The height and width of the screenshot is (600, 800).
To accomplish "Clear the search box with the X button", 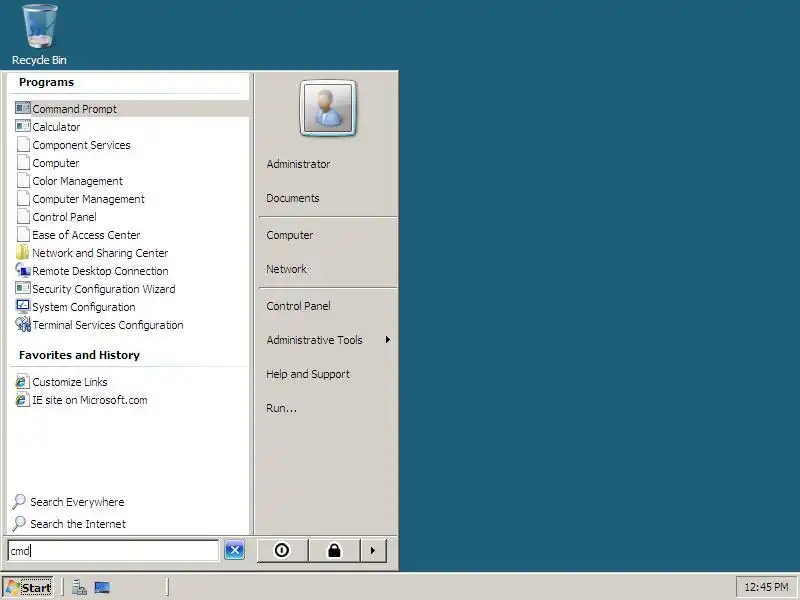I will [x=235, y=550].
